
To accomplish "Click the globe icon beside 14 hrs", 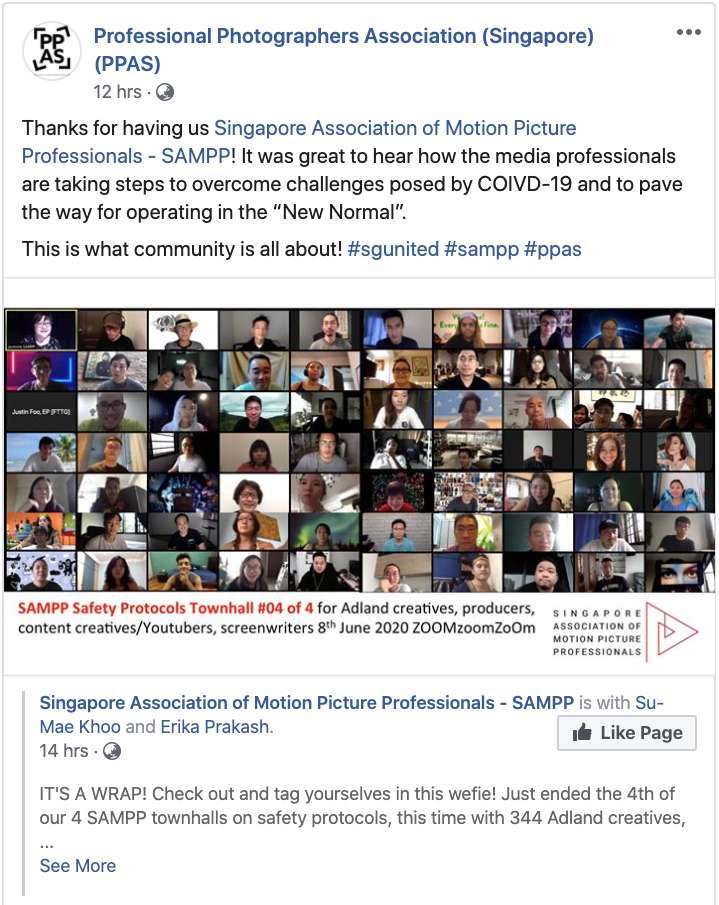I will pos(111,751).
